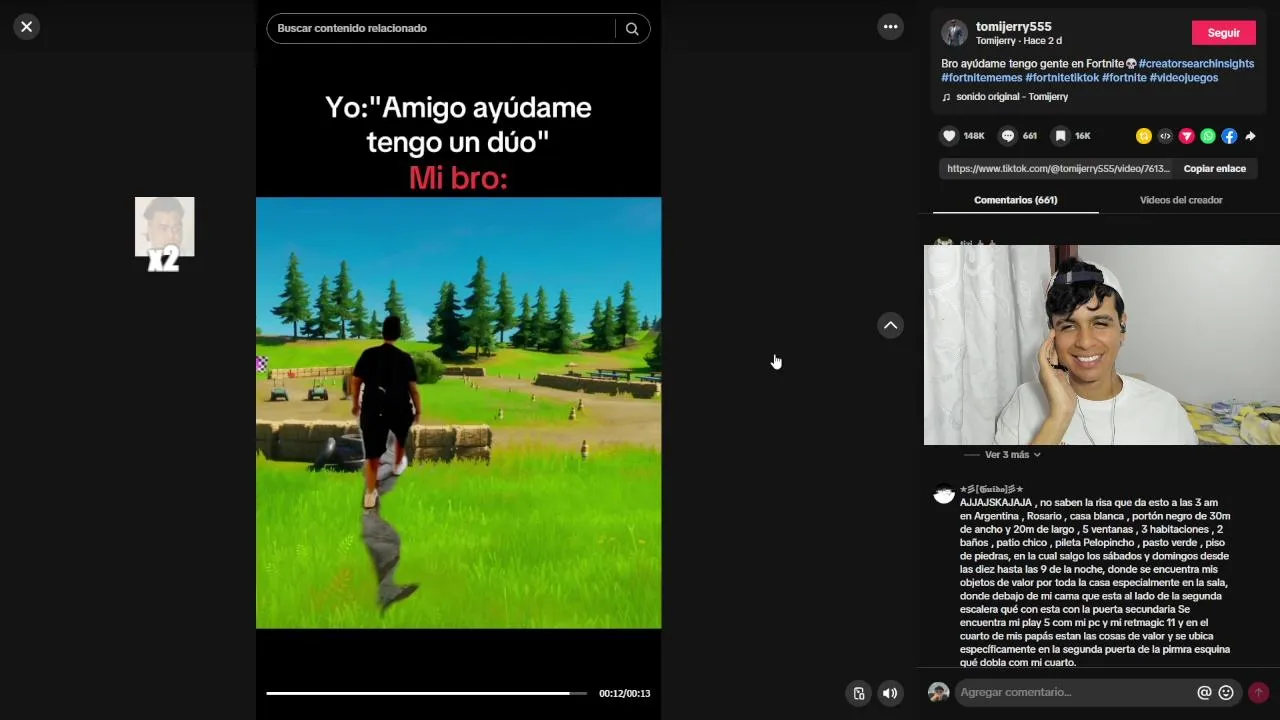Image resolution: width=1280 pixels, height=720 pixels.
Task: Click the webcam overlay of smiling streamer
Action: [1102, 345]
